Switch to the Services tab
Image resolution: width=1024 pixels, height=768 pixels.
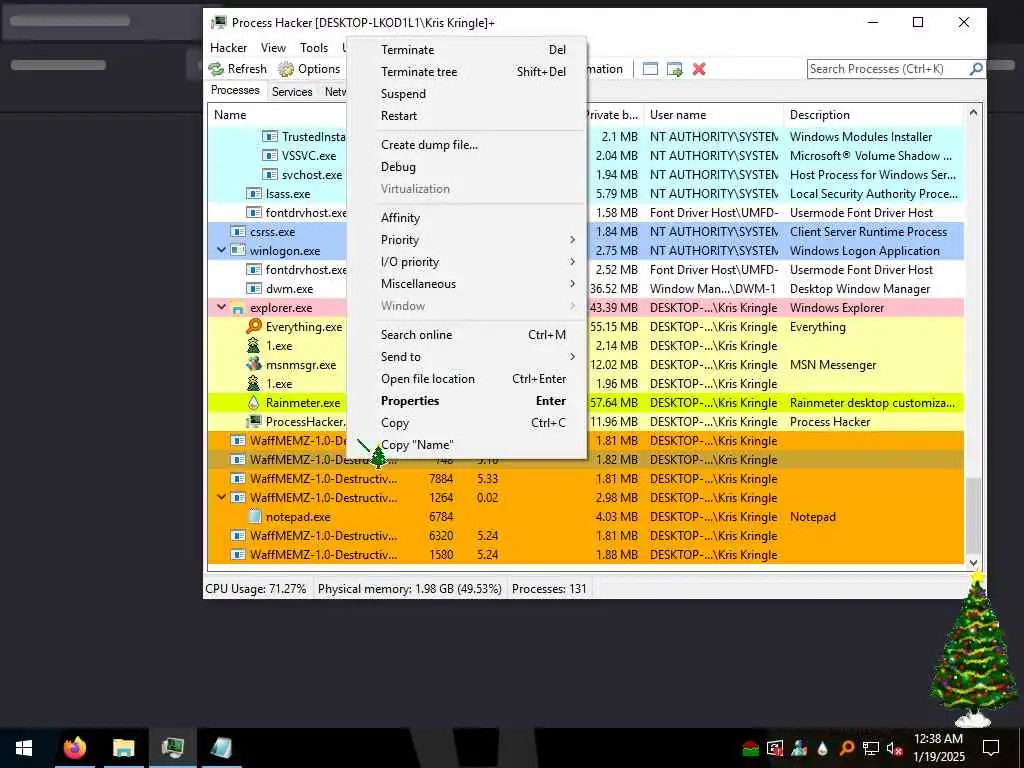click(292, 91)
